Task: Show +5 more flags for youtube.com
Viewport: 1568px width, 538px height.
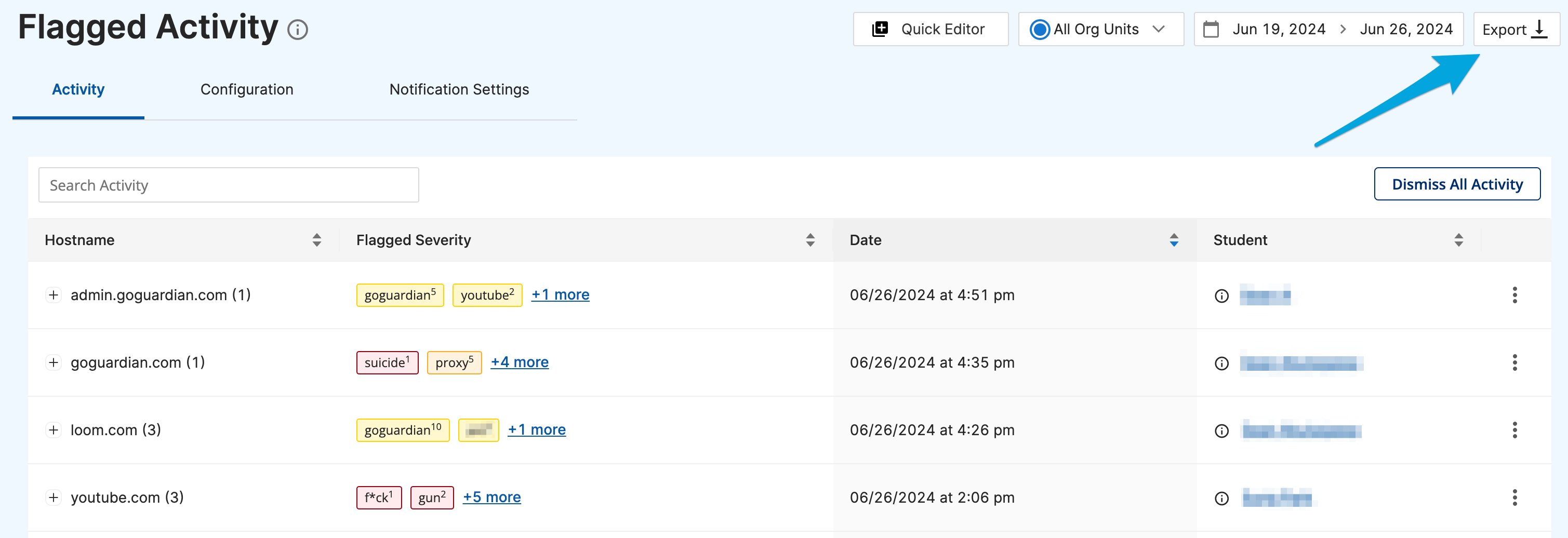Action: coord(491,497)
